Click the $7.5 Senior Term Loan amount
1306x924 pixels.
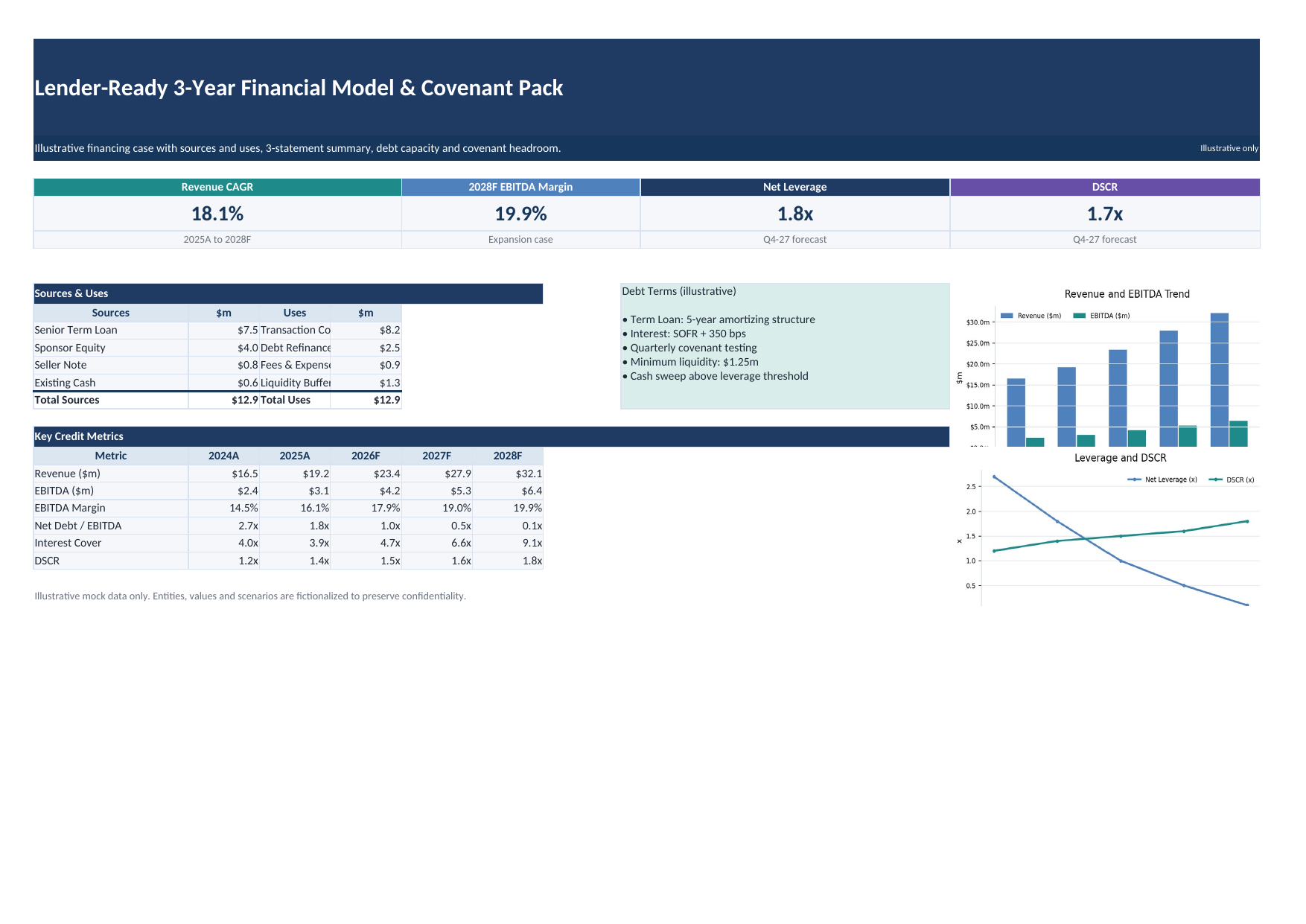224,330
